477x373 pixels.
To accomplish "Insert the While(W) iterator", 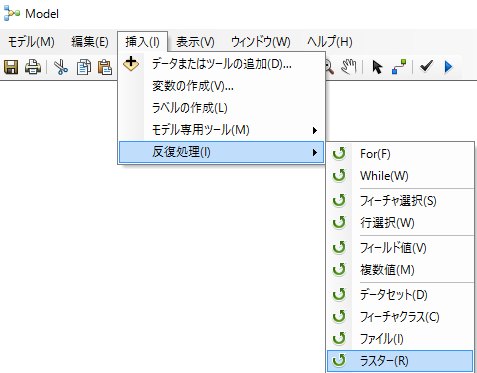I will 400,176.
